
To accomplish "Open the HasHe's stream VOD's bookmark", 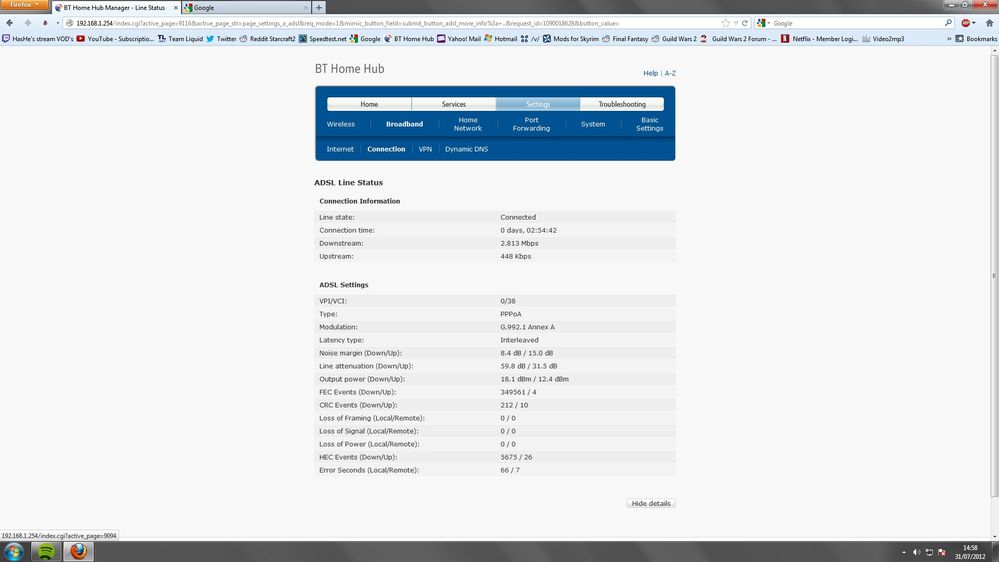I will pyautogui.click(x=38, y=39).
